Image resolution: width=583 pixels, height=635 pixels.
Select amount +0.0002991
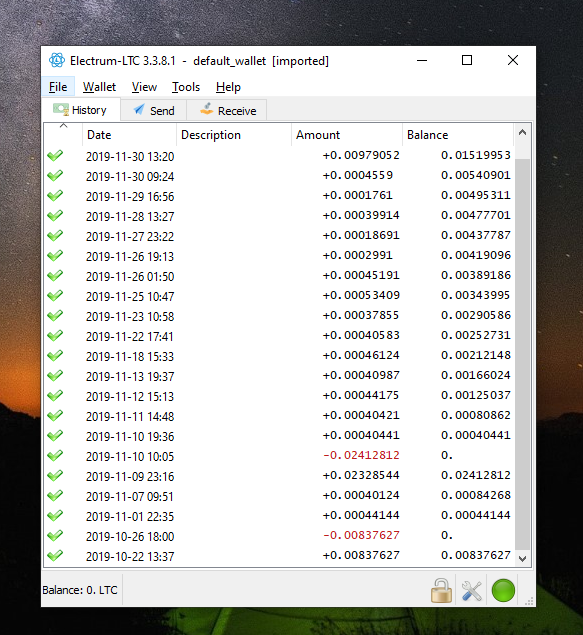click(x=357, y=255)
